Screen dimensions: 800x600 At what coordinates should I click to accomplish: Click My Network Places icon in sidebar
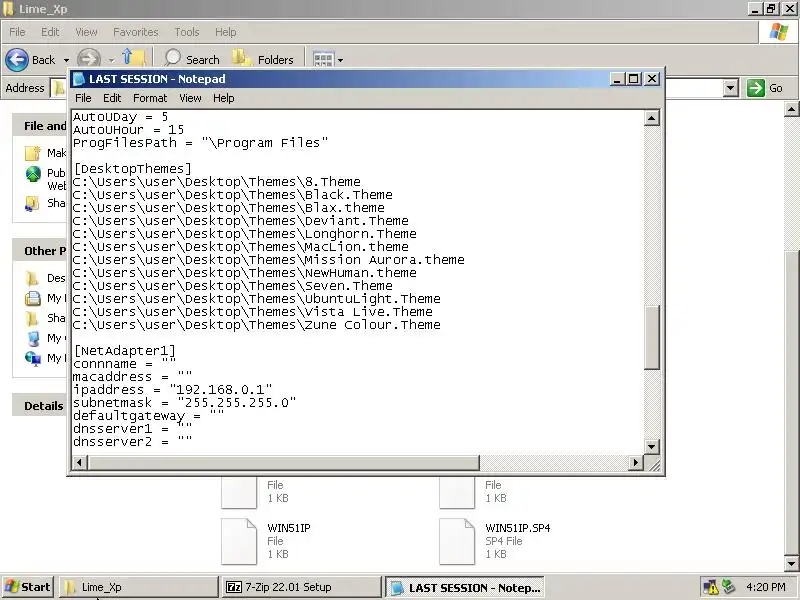click(33, 358)
